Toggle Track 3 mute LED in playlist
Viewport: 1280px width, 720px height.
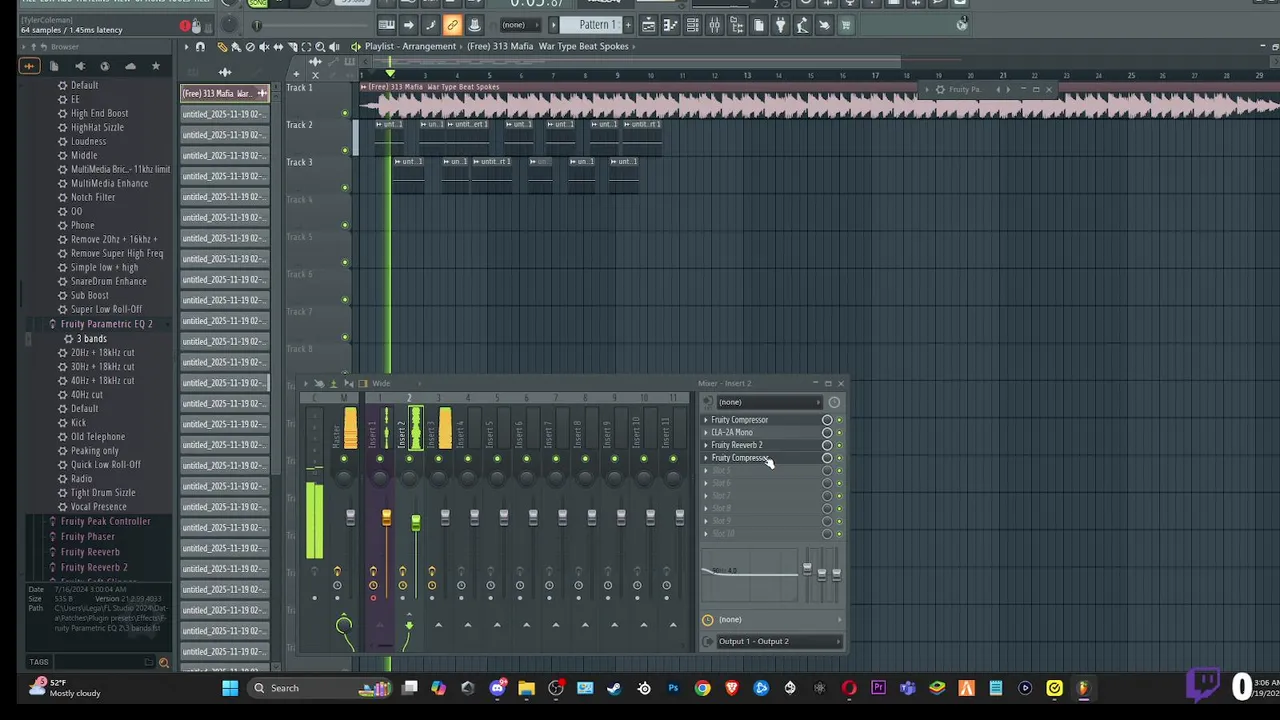click(345, 187)
